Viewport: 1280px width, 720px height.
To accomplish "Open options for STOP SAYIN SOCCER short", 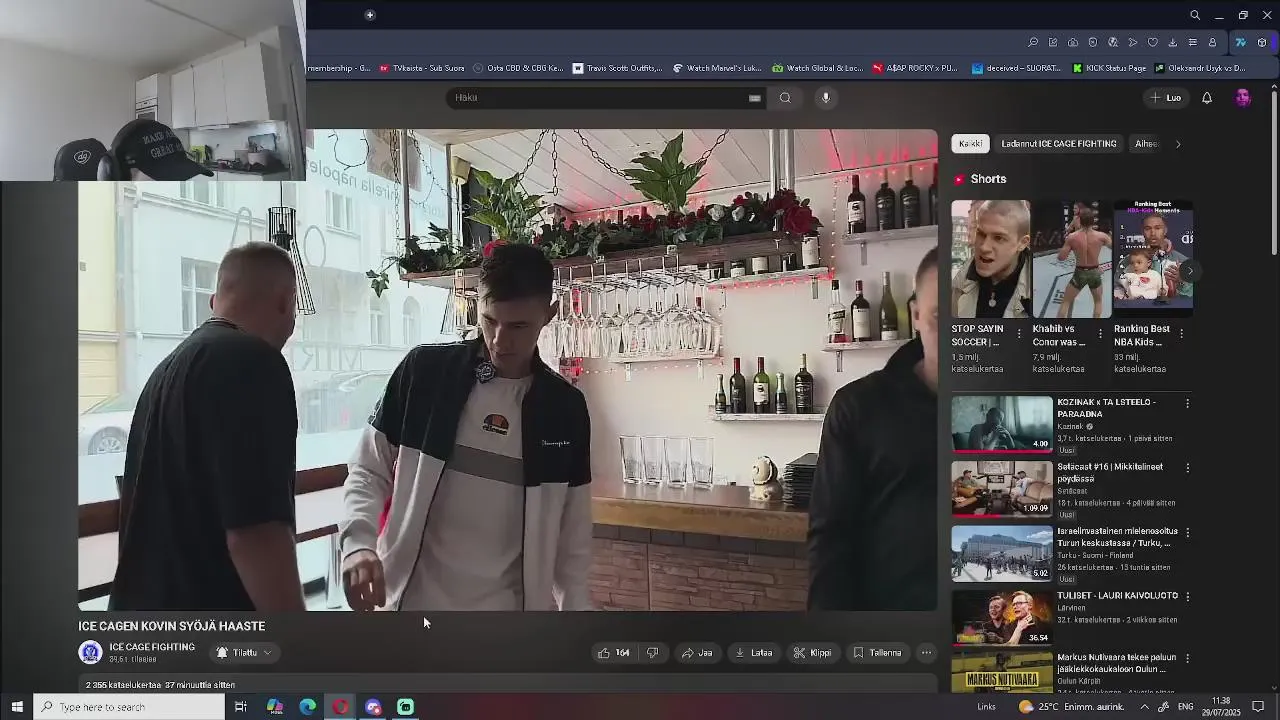I will [x=1019, y=333].
